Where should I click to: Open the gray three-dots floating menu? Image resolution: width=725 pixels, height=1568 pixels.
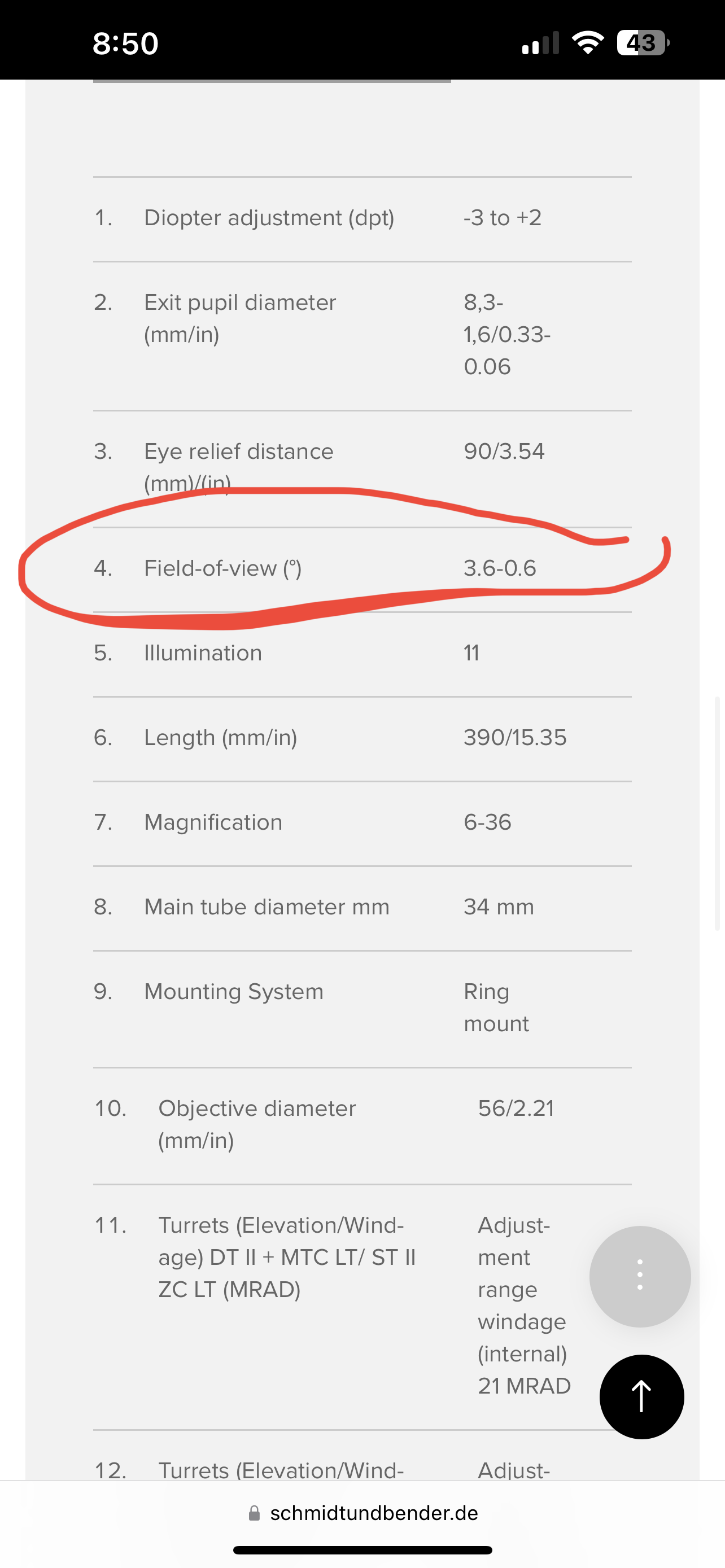tap(640, 1276)
